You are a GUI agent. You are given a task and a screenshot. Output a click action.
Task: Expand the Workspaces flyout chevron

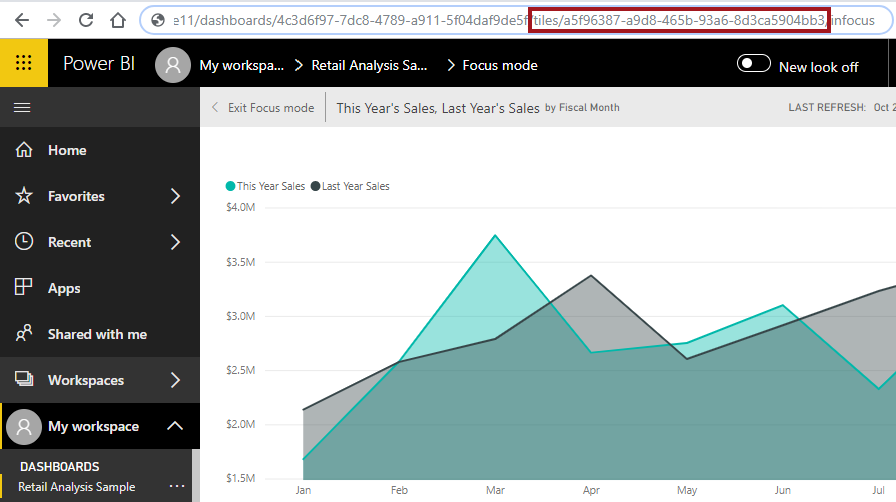(175, 380)
